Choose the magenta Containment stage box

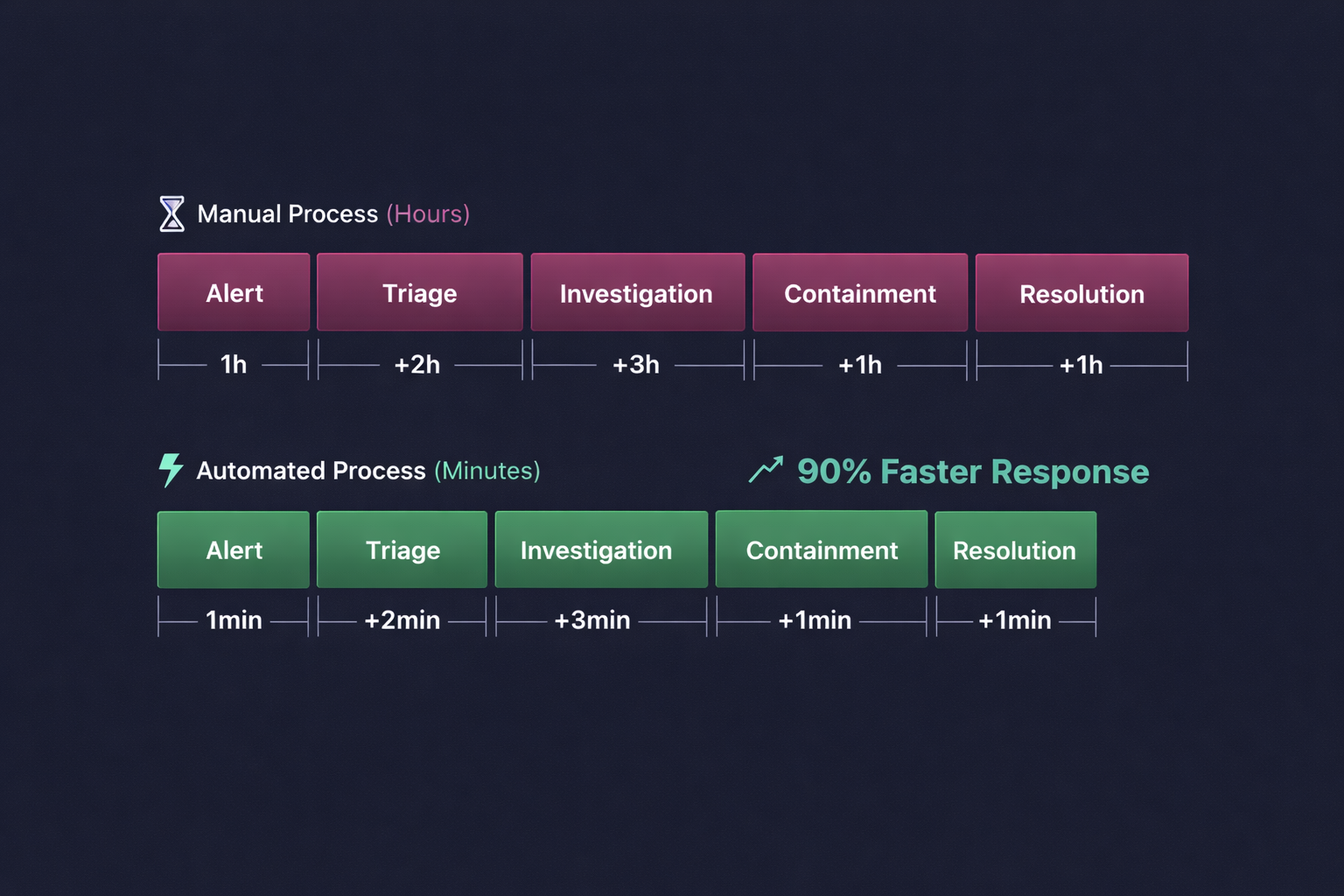859,293
